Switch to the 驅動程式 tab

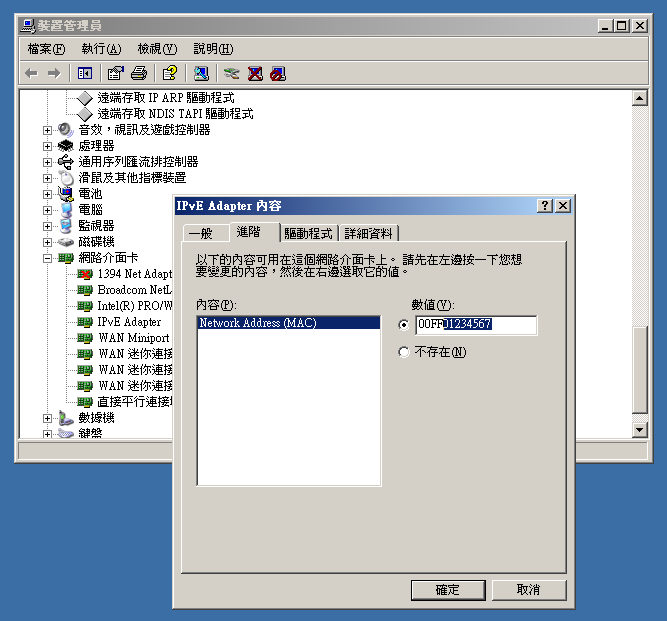[308, 234]
